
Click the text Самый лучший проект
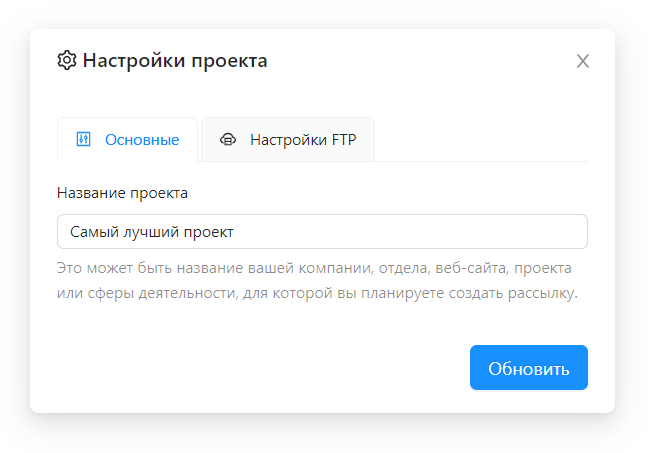click(152, 232)
